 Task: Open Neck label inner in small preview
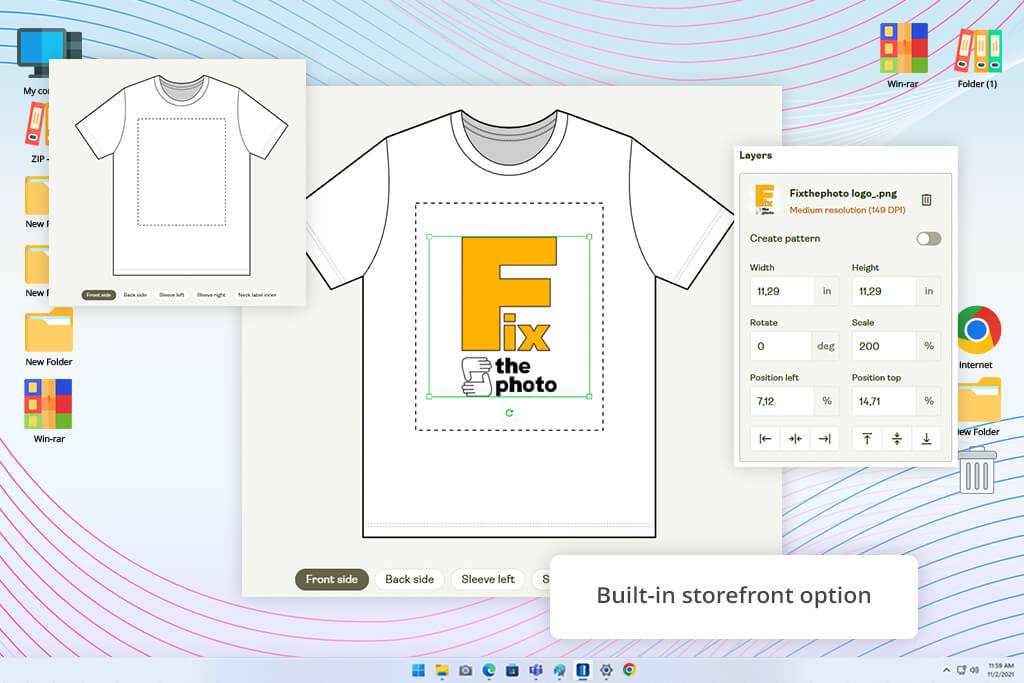(x=257, y=295)
